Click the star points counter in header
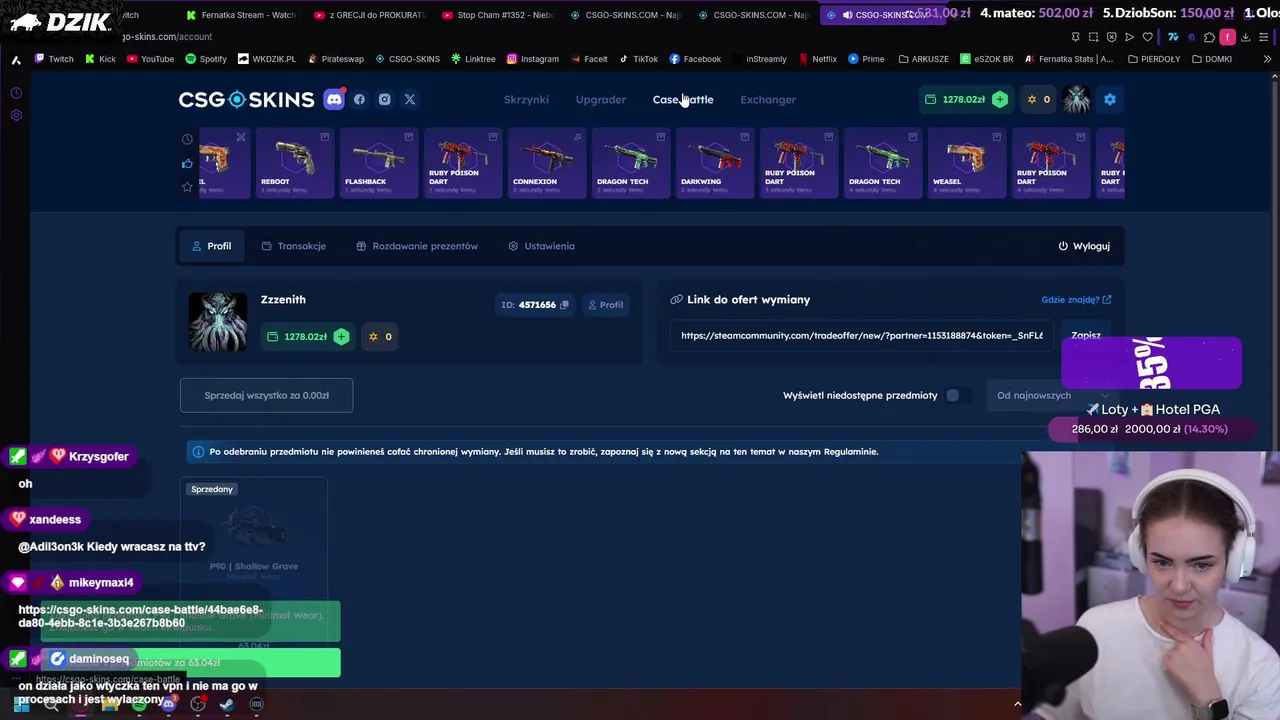1280x720 pixels. [x=1039, y=99]
